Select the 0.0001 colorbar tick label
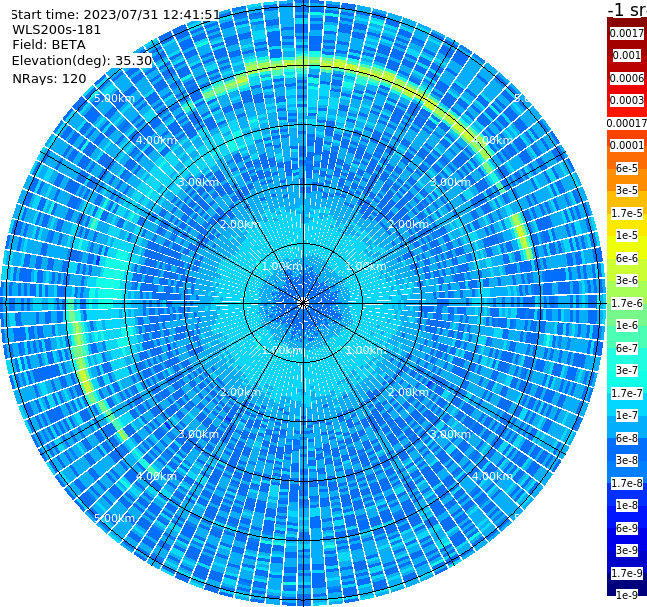 click(x=627, y=145)
